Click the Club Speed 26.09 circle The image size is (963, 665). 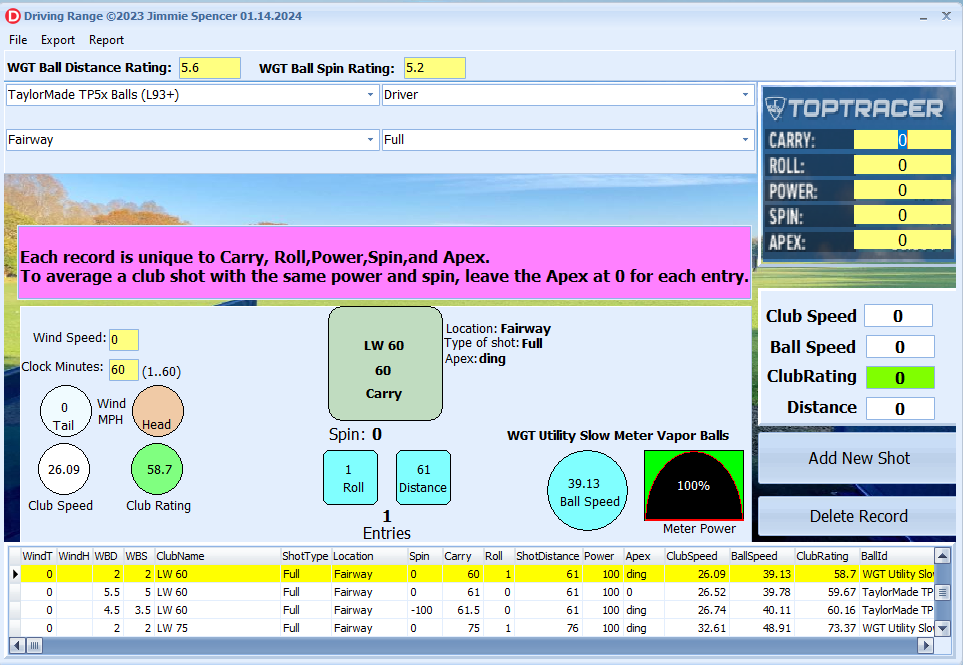coord(64,469)
